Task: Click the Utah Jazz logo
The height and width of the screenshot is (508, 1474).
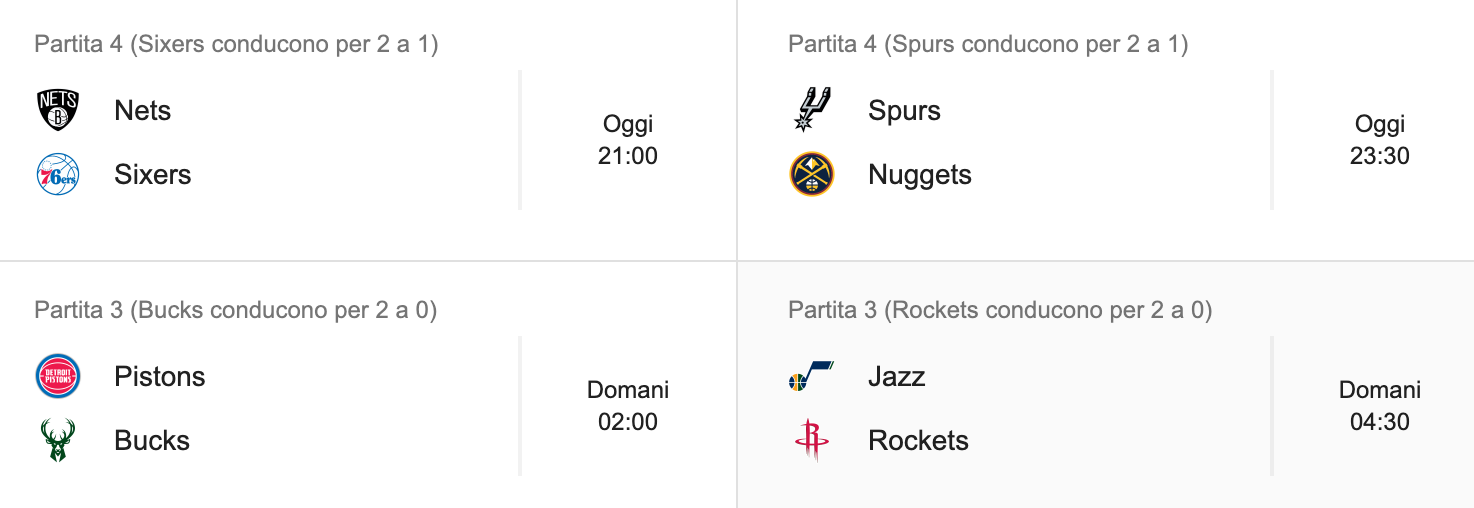Action: click(x=811, y=376)
